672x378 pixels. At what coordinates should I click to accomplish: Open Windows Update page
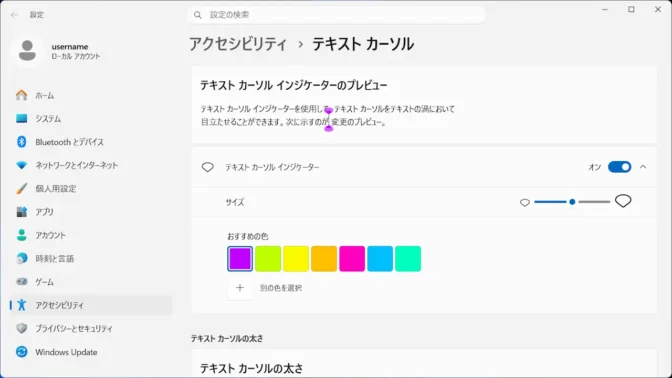91,352
